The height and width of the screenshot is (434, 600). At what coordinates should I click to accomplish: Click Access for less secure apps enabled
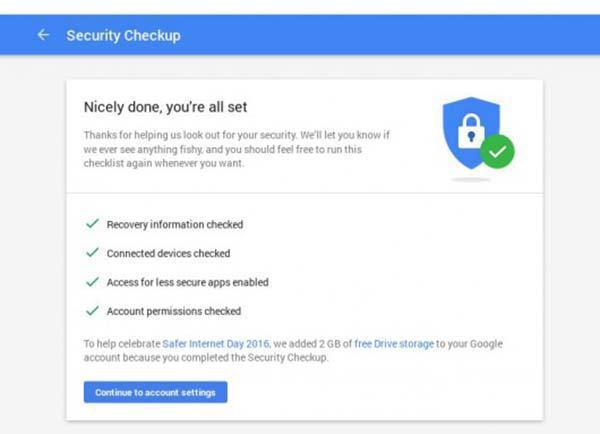[188, 282]
